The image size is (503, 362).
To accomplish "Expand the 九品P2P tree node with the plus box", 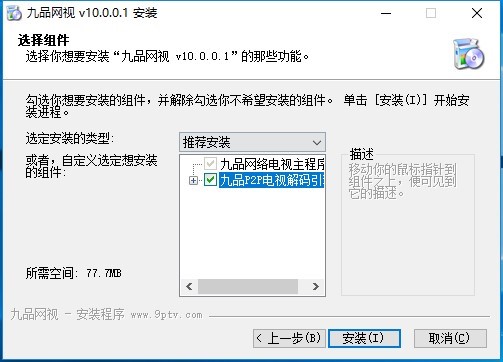I will coord(193,180).
